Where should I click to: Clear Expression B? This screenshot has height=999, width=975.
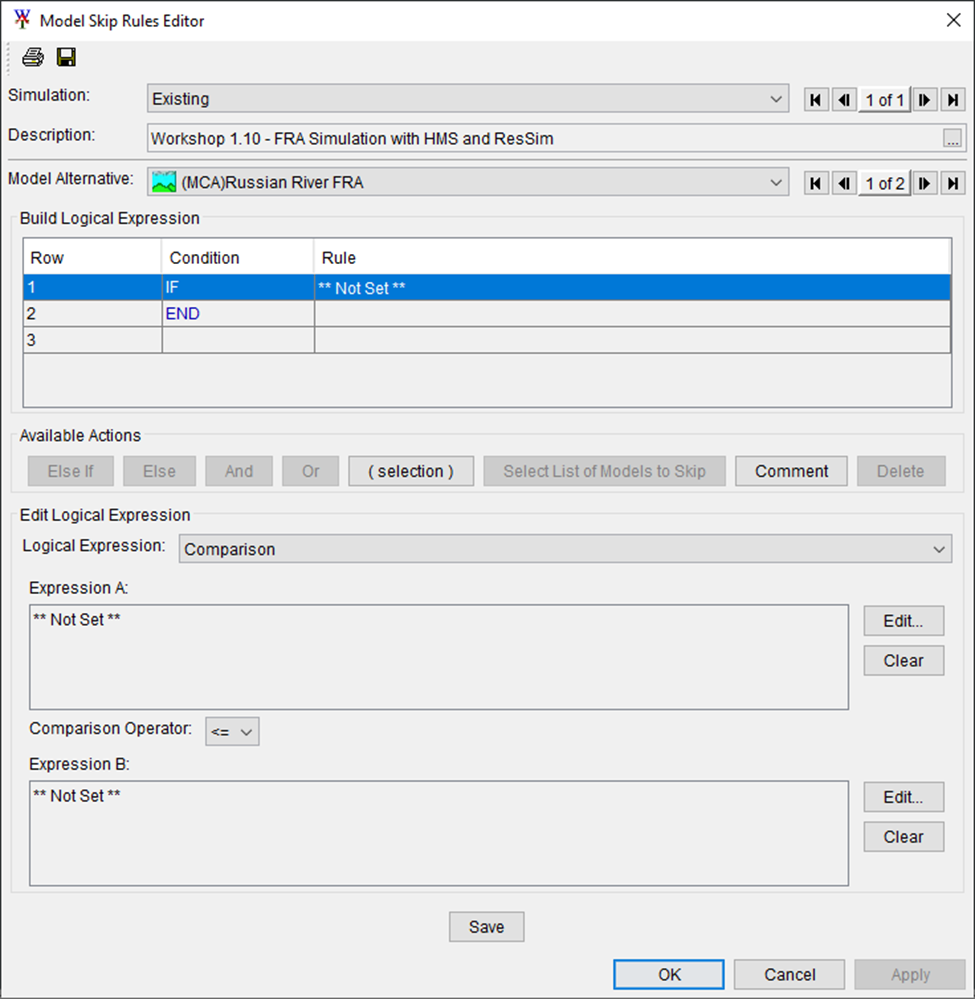(x=903, y=837)
